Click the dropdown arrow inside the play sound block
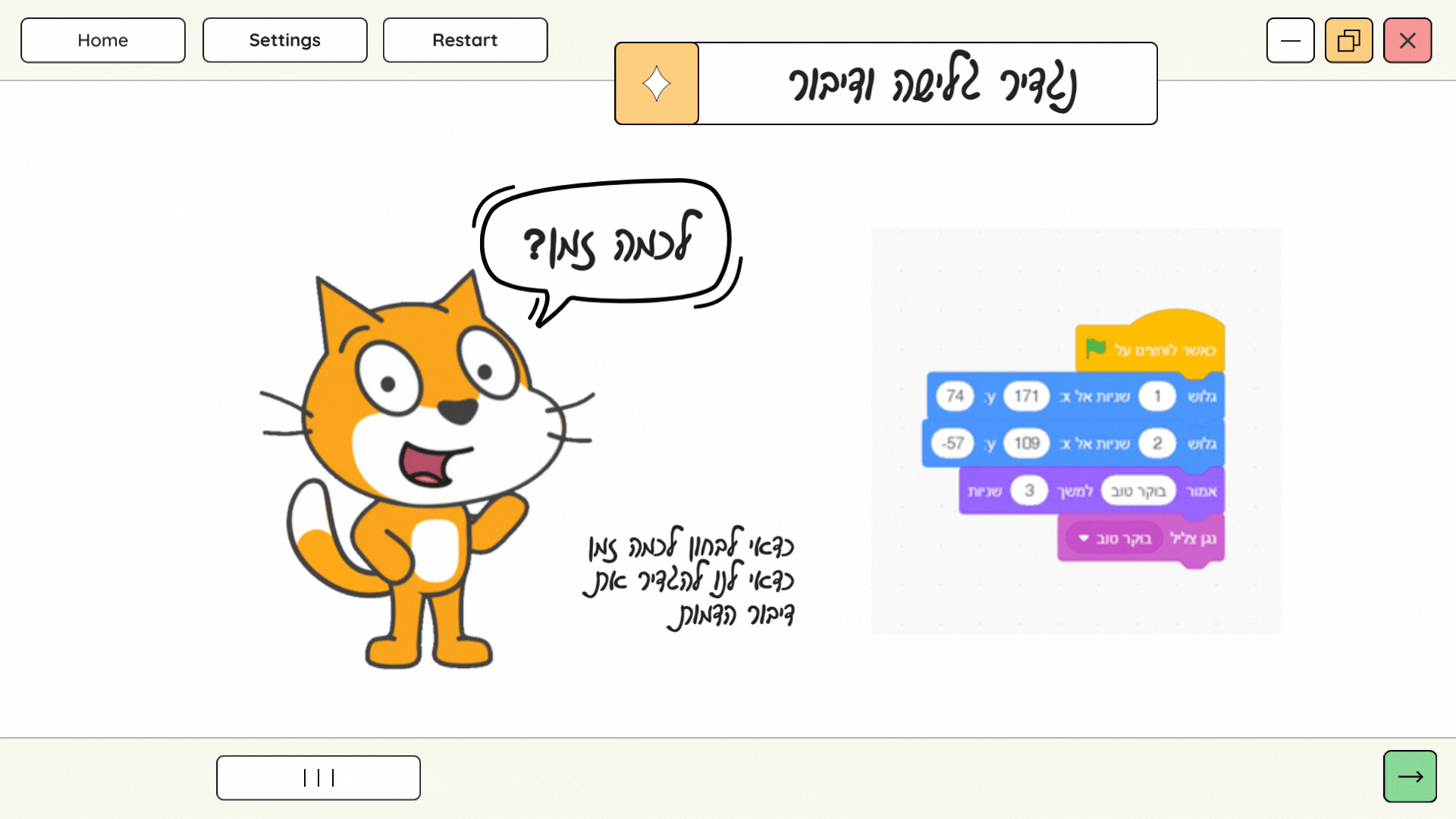The height and width of the screenshot is (819, 1456). pos(1084,538)
